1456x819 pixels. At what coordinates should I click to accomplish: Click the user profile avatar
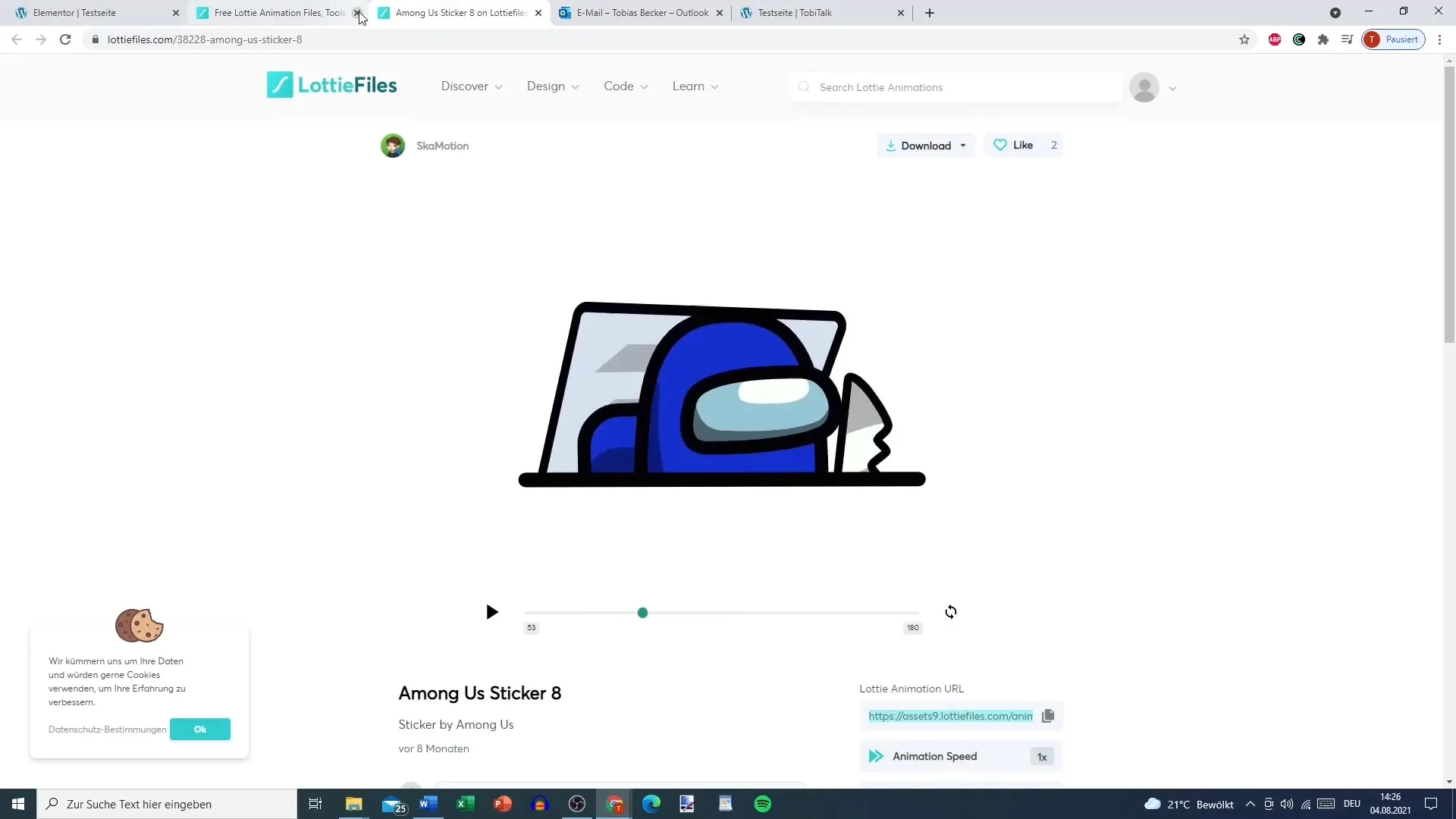pyautogui.click(x=1144, y=87)
